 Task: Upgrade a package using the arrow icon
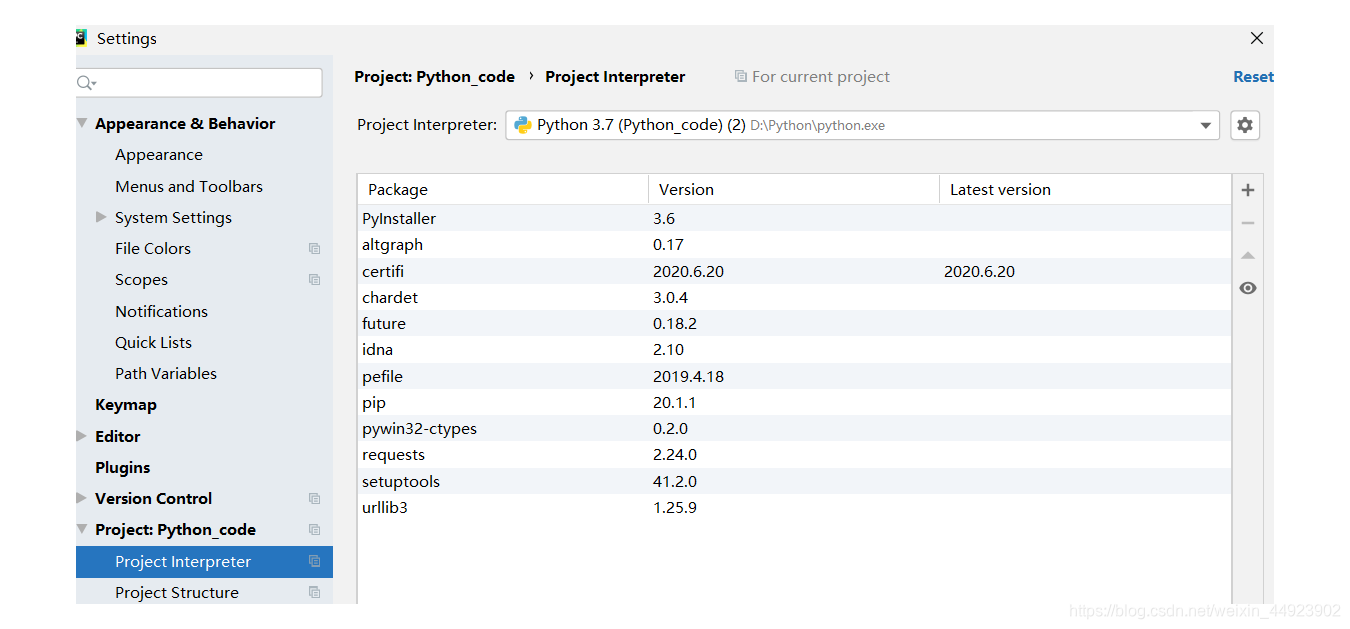click(1247, 255)
